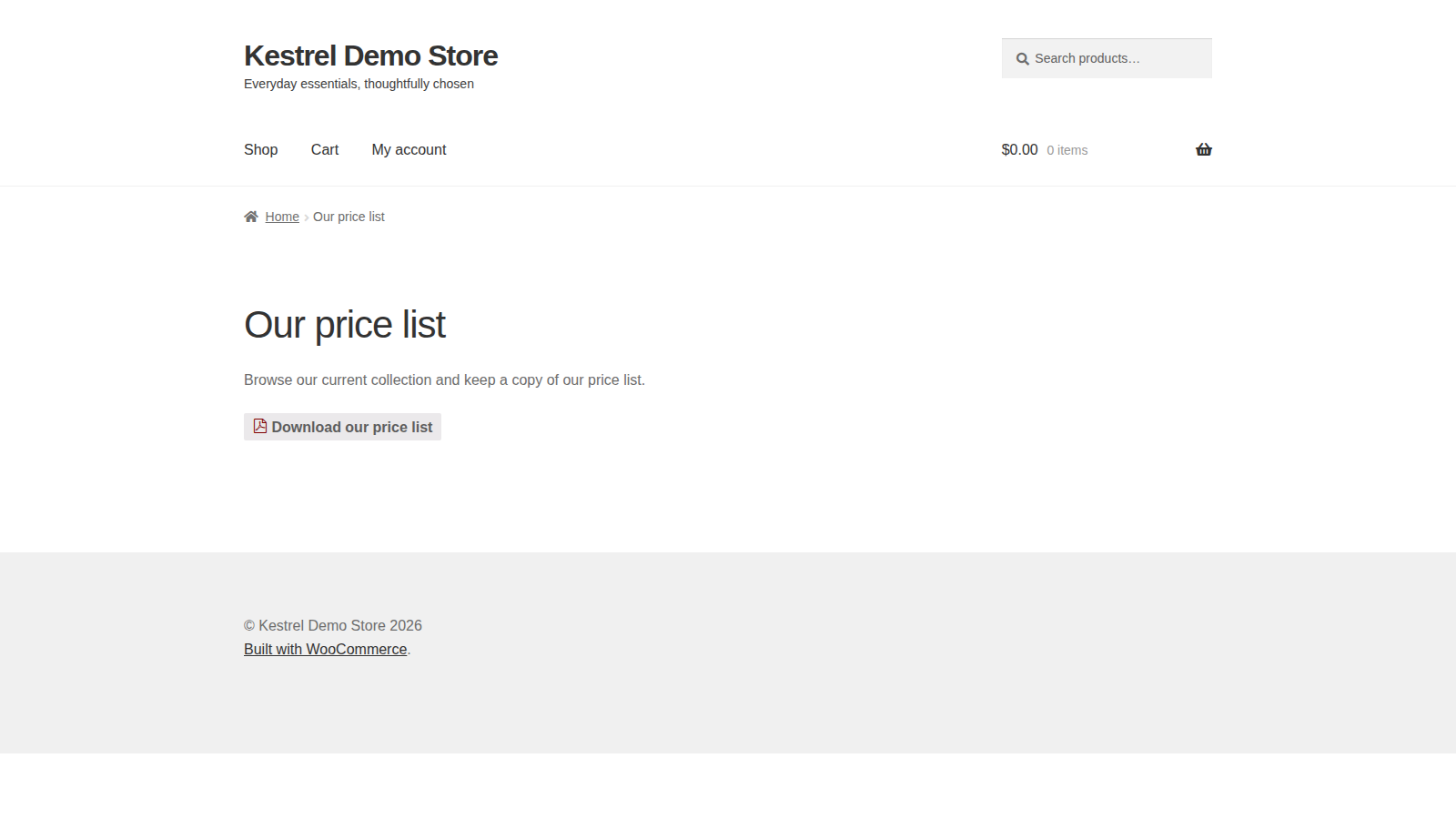Click the 'Our price list' page heading
1456x819 pixels.
344,325
